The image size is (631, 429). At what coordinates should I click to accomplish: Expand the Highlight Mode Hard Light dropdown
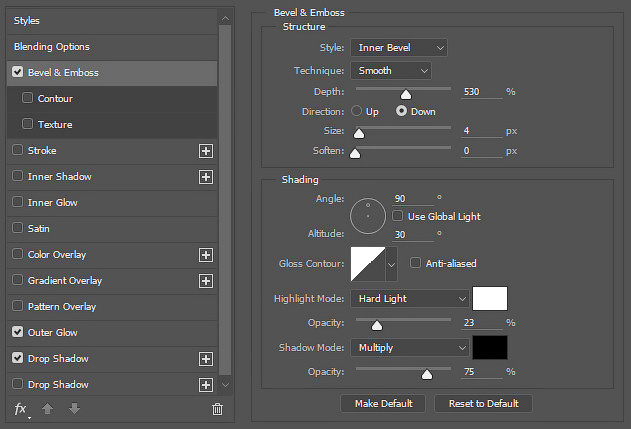point(410,299)
